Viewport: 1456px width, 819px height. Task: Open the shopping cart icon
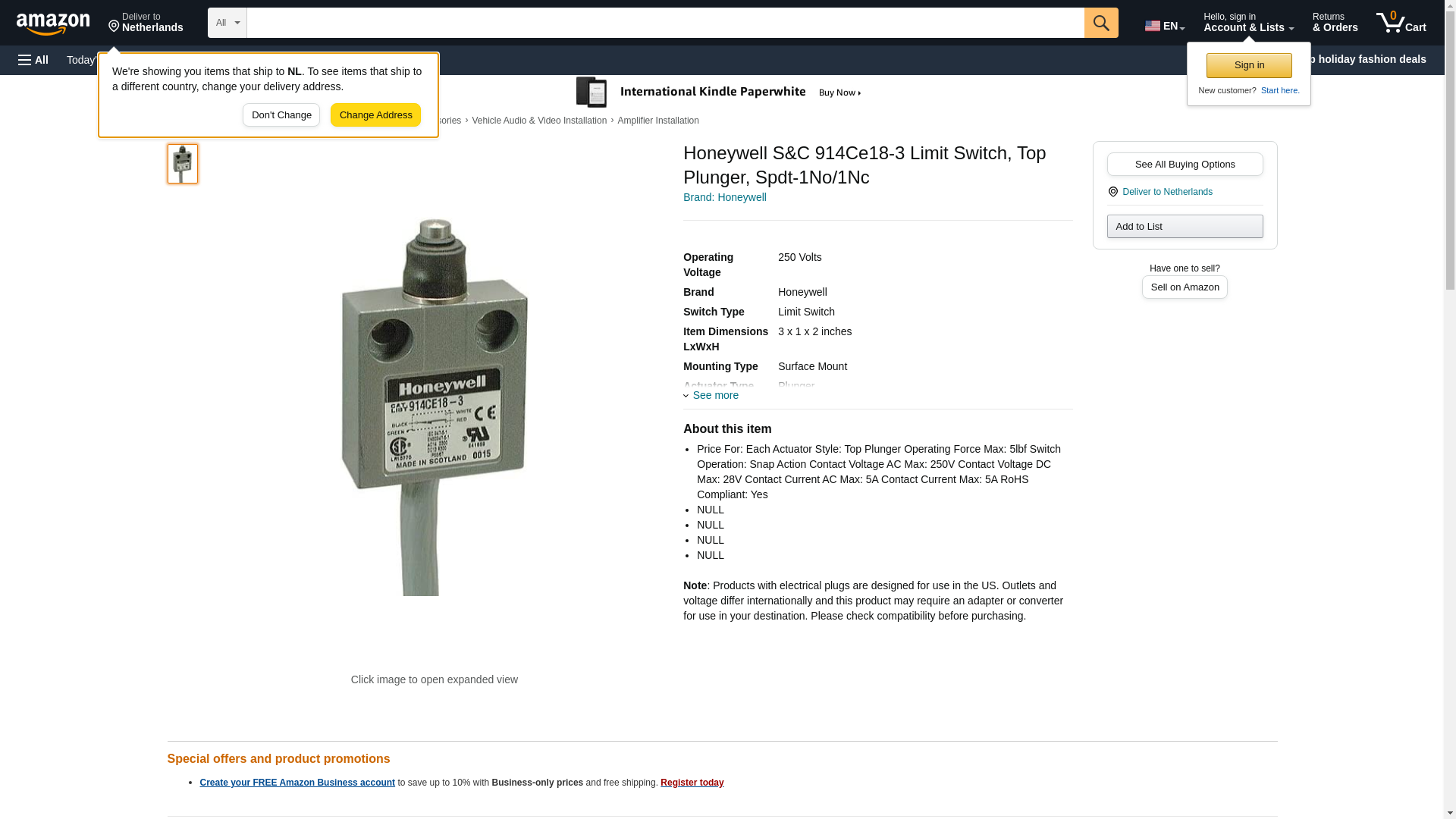(x=1401, y=22)
